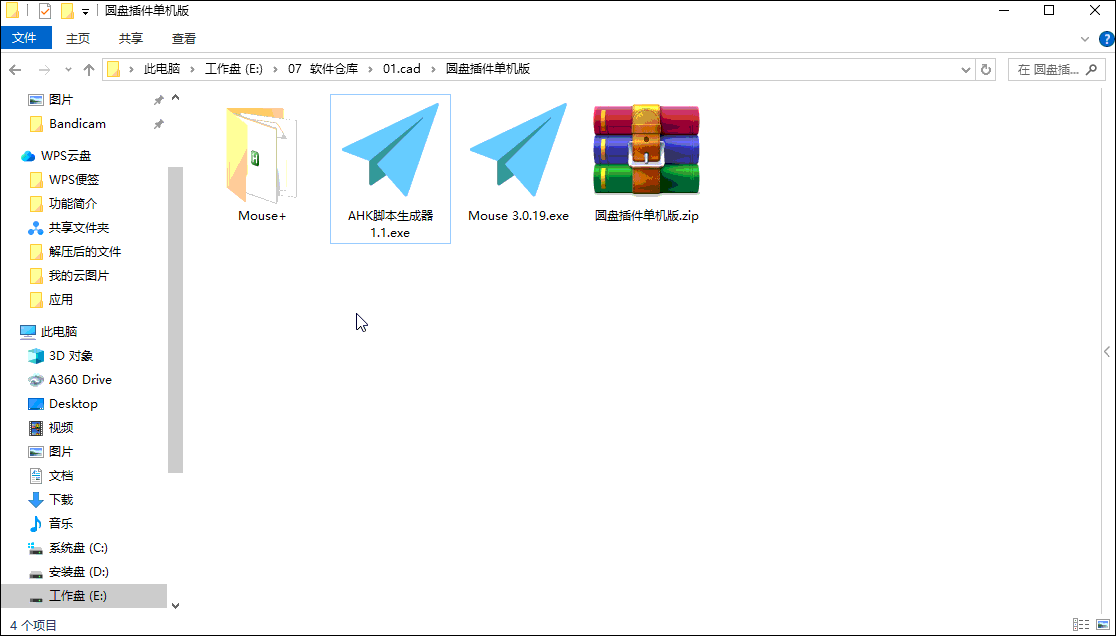Screen dimensions: 1116x636
Task: Open the Help question mark icon
Action: [1105, 38]
